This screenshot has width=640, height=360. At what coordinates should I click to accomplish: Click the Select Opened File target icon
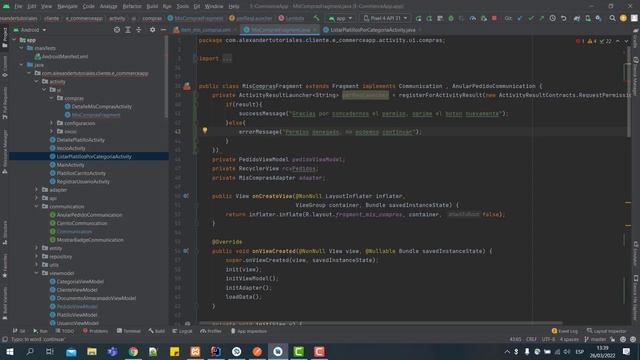117,30
